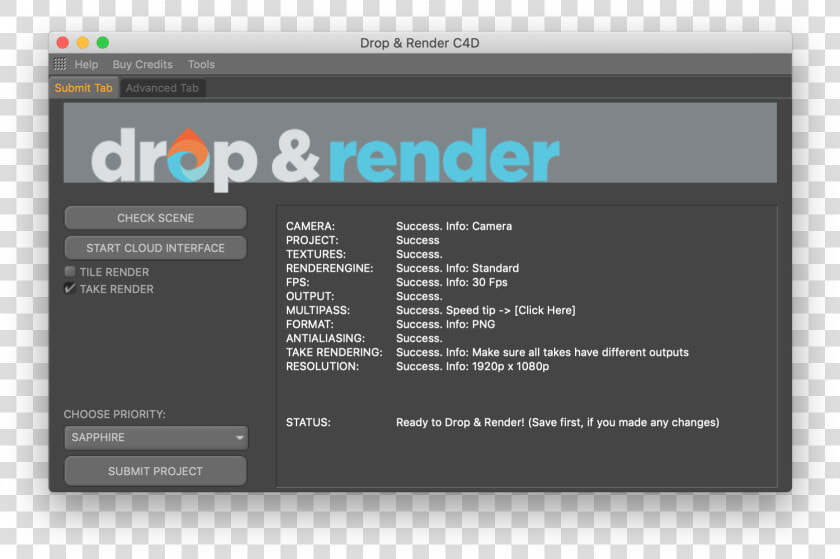Launch START CLOUD INTERFACE

click(155, 248)
